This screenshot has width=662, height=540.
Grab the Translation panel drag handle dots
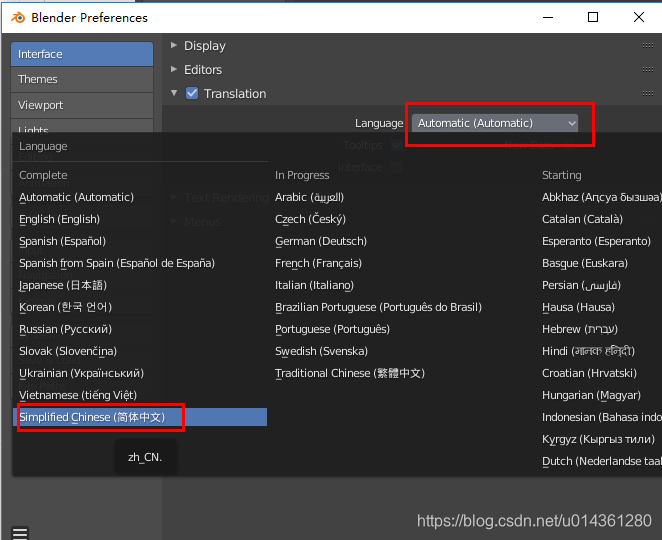point(648,93)
